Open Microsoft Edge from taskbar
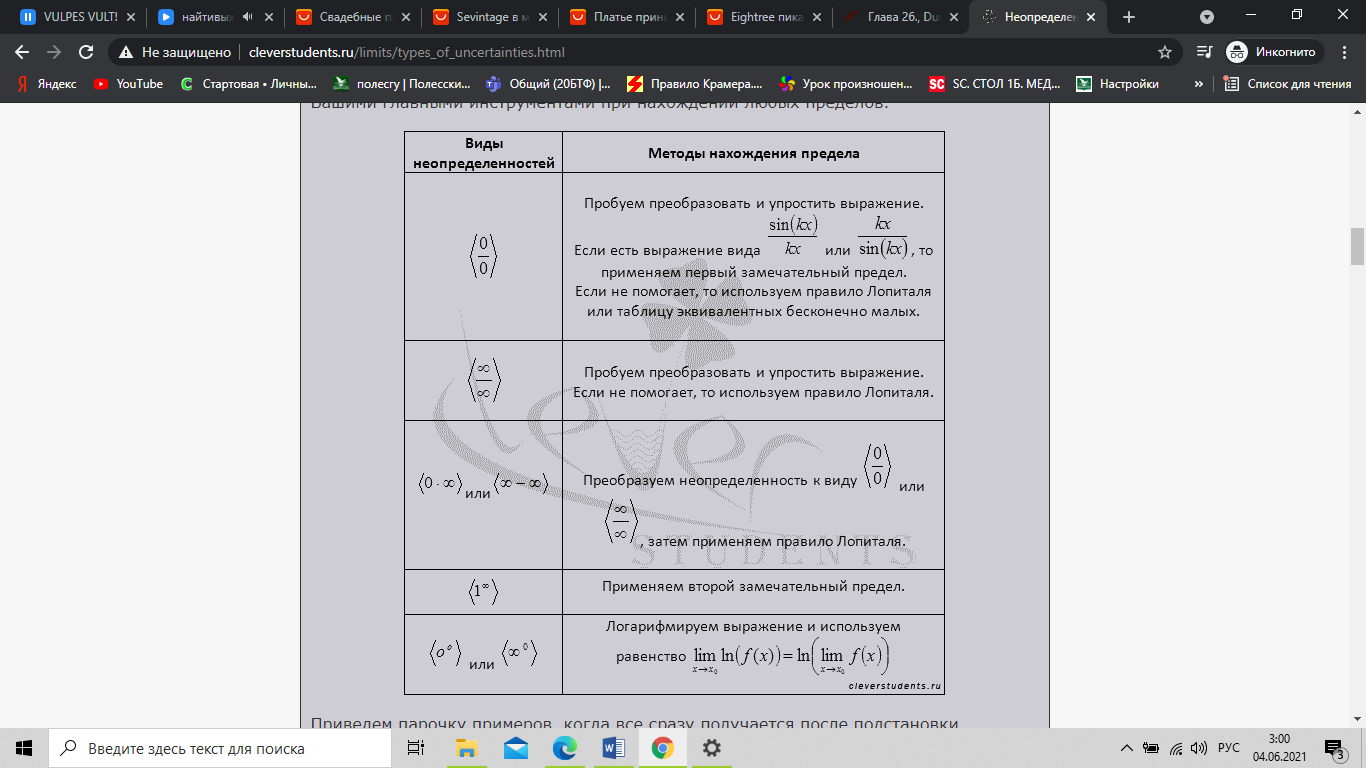Viewport: 1366px width, 768px height. pos(565,748)
